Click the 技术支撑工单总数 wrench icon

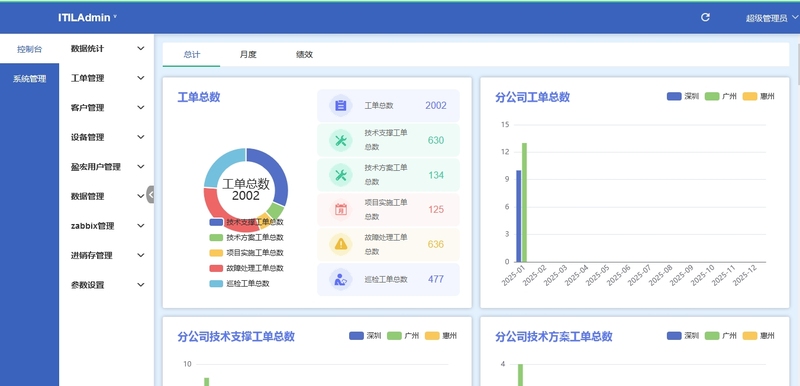coord(341,140)
